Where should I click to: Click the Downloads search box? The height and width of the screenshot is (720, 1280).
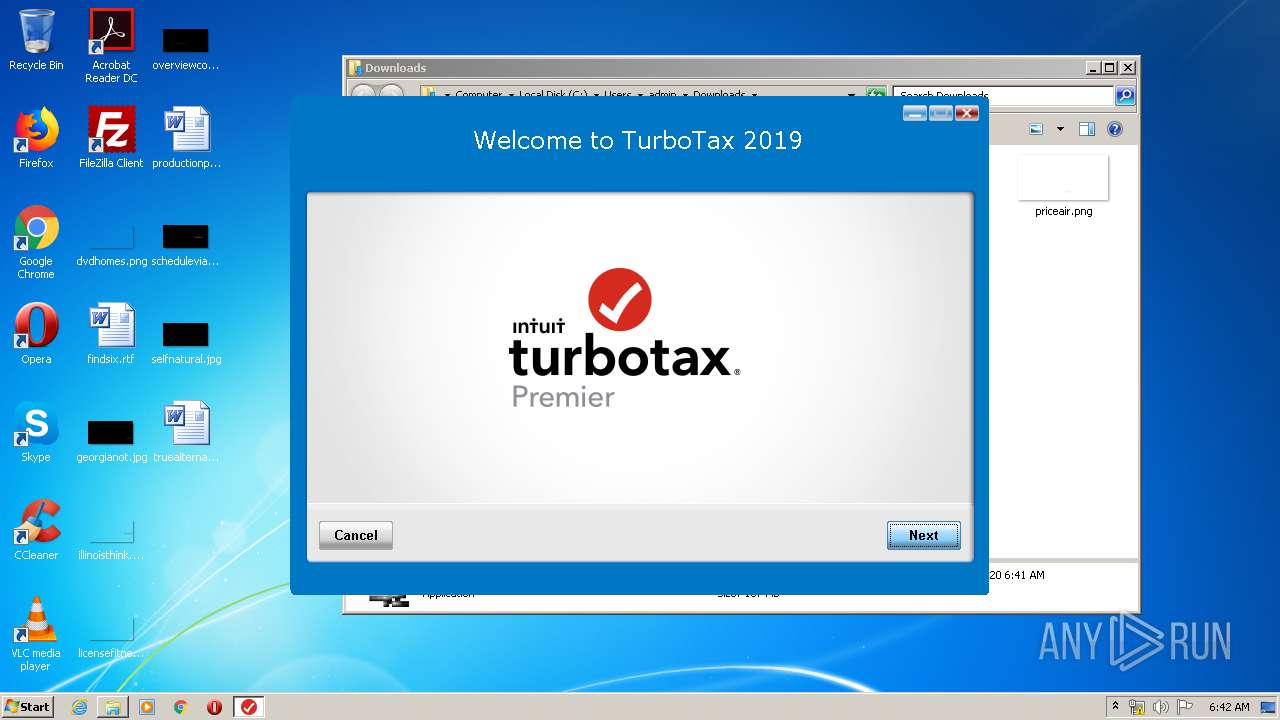point(1003,95)
